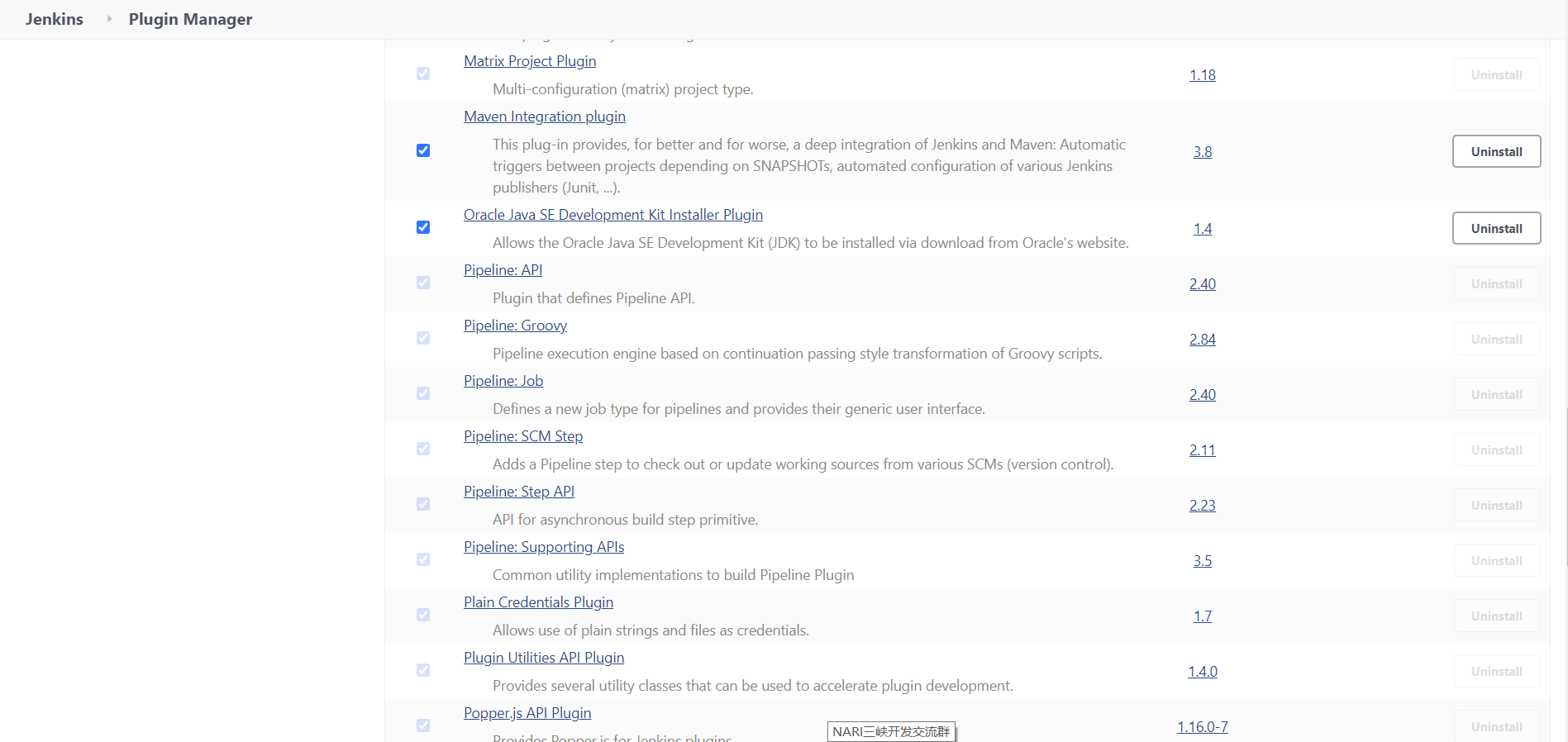Uninstall the Oracle Java SE Development Kit plugin
The width and height of the screenshot is (1568, 742).
[1496, 228]
